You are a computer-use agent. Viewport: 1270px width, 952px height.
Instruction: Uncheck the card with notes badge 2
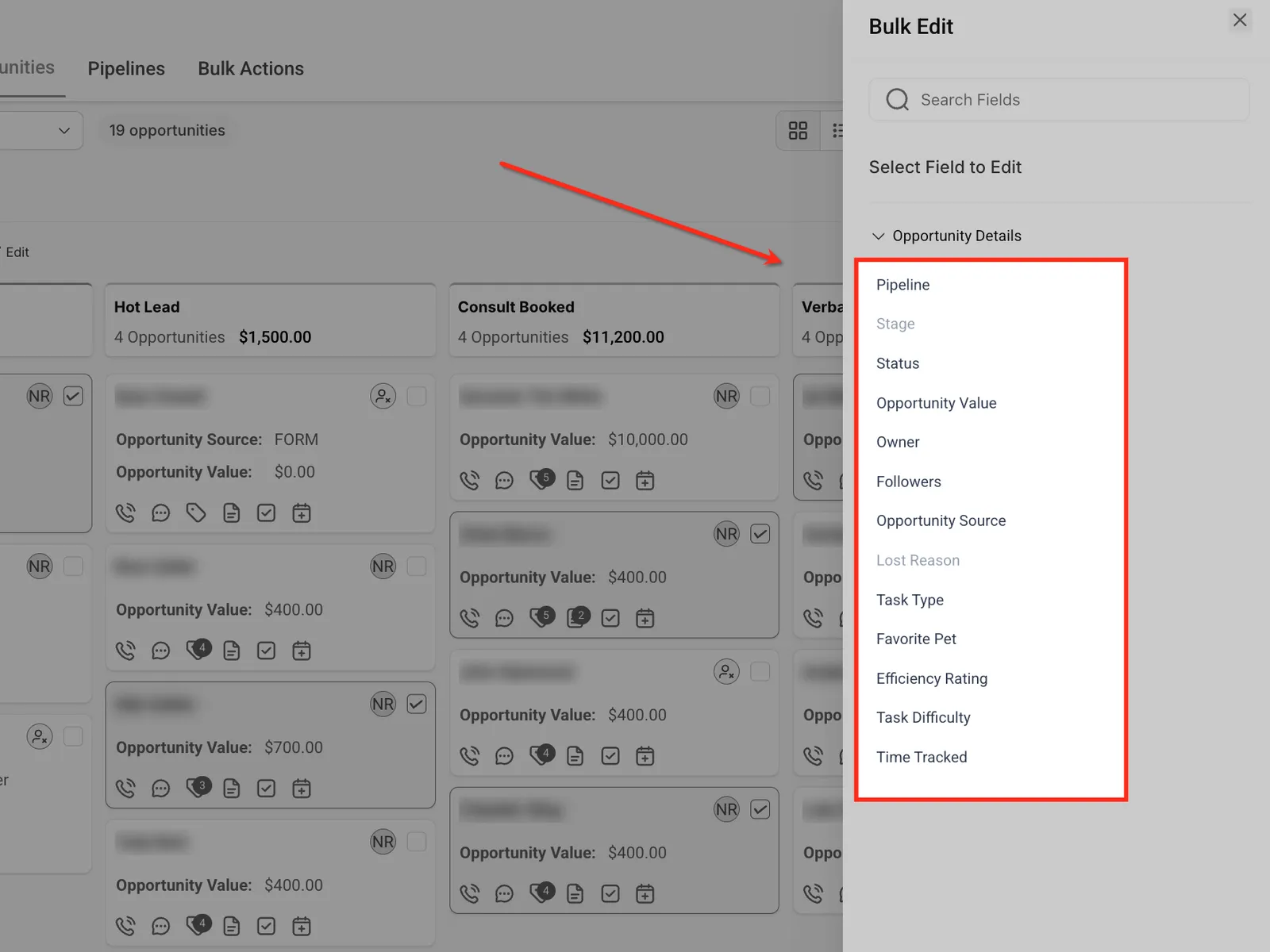point(760,534)
